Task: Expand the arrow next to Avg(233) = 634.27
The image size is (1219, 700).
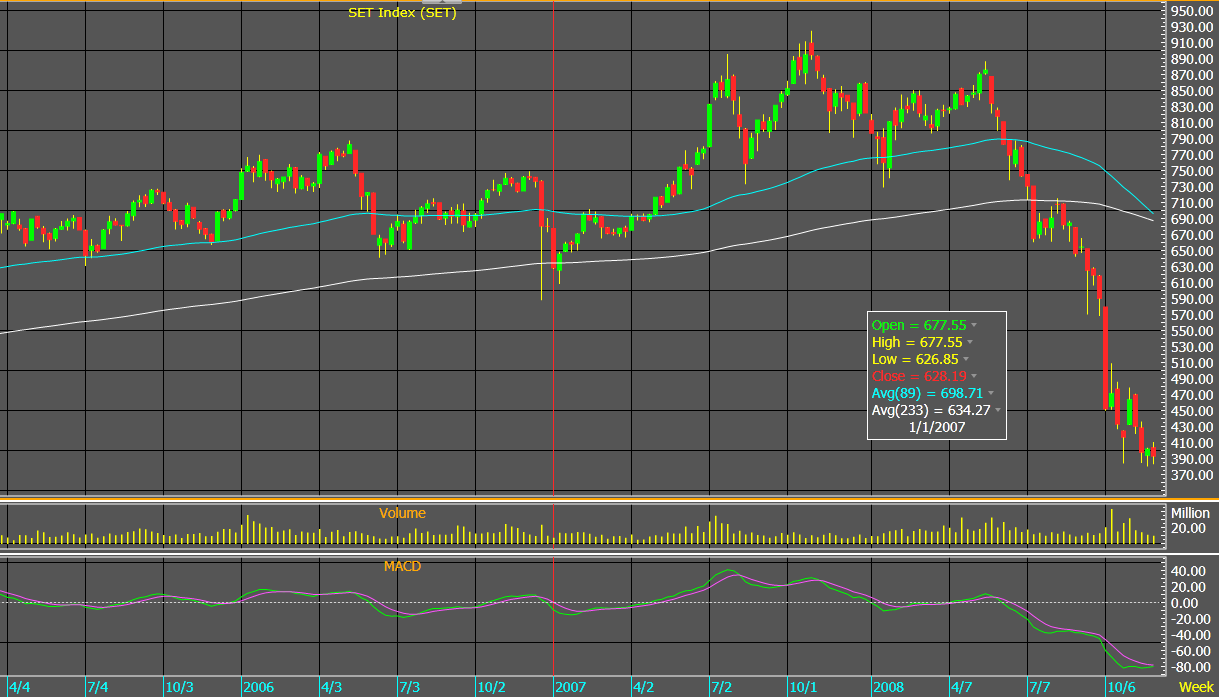Action: pos(997,410)
